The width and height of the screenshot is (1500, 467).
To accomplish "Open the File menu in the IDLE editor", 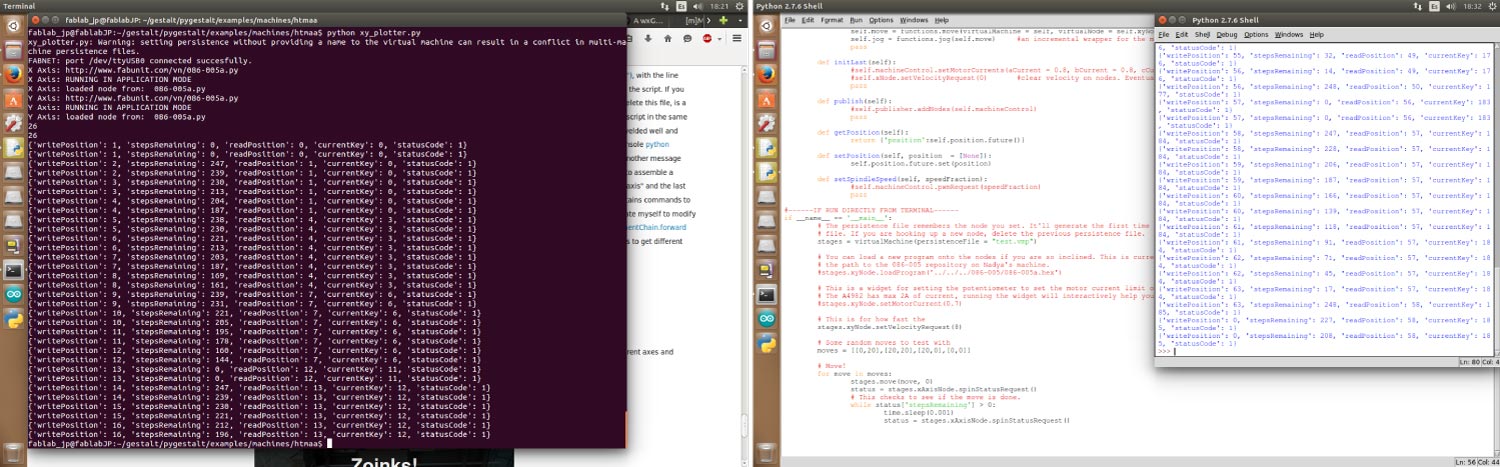I will click(x=789, y=20).
